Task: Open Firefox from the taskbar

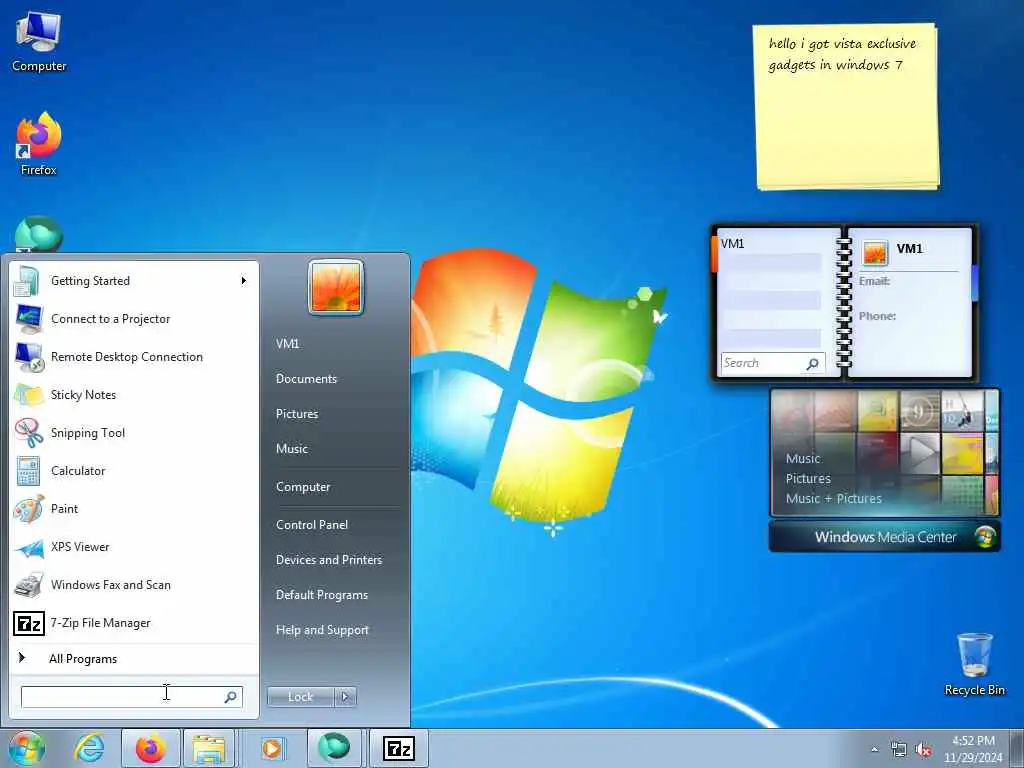Action: pos(150,748)
